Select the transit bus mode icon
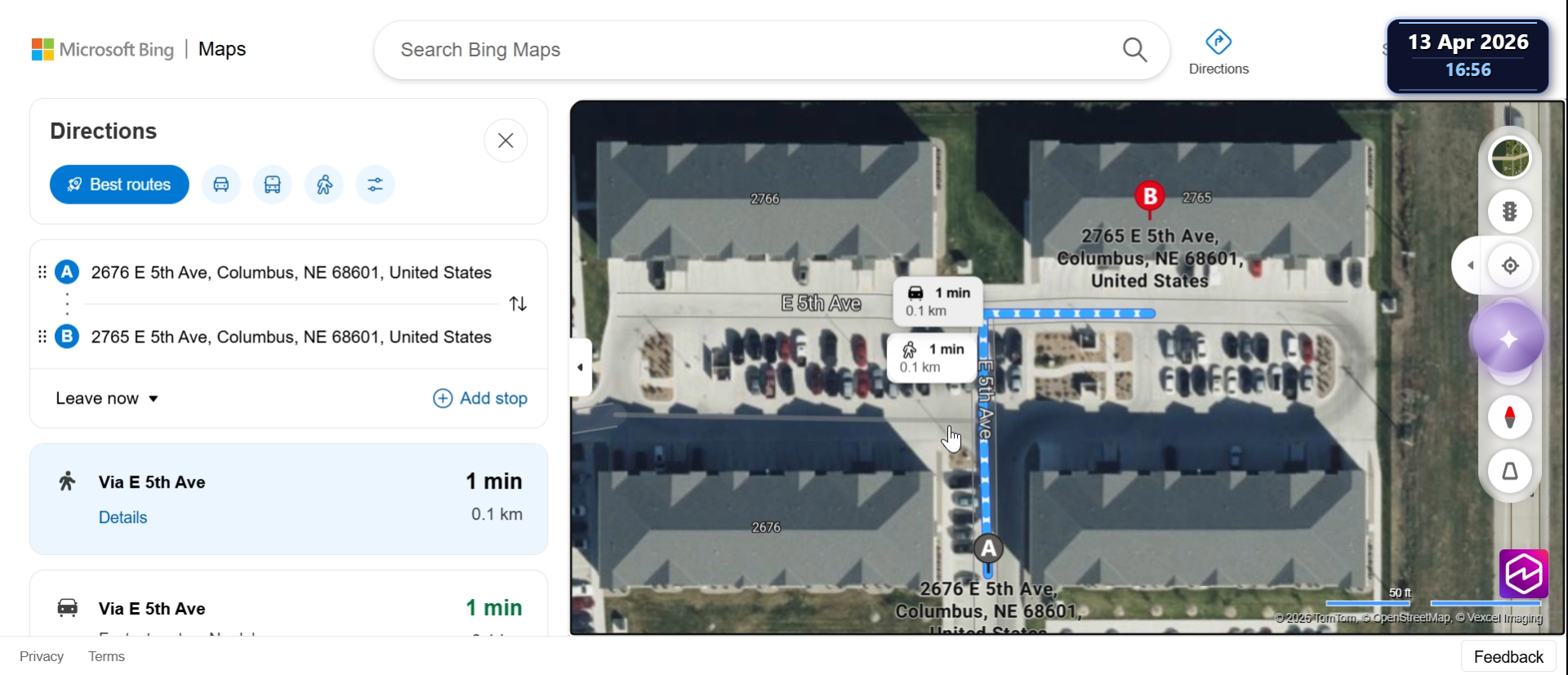The height and width of the screenshot is (675, 1568). coord(273,185)
